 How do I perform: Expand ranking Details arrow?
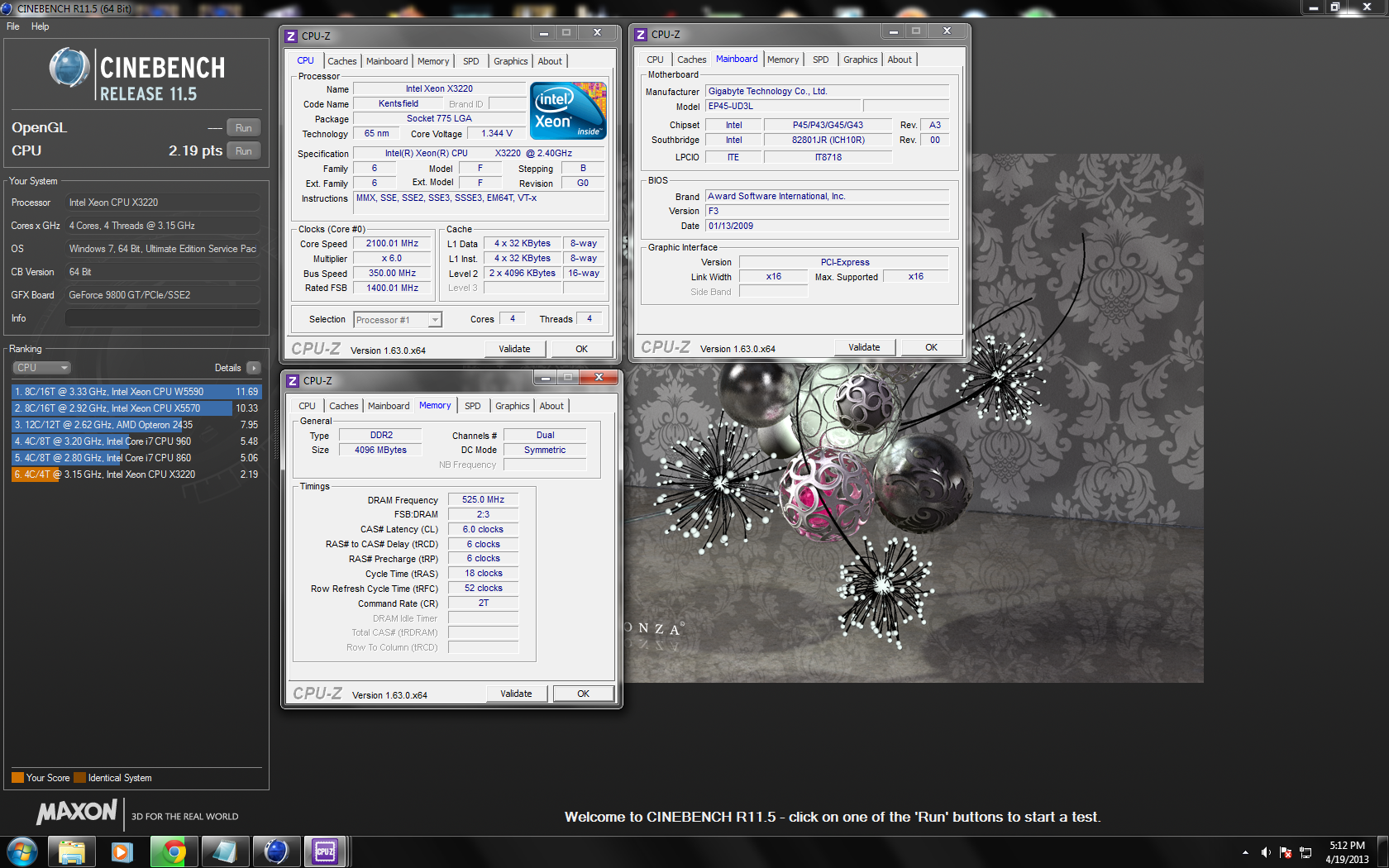(x=254, y=368)
